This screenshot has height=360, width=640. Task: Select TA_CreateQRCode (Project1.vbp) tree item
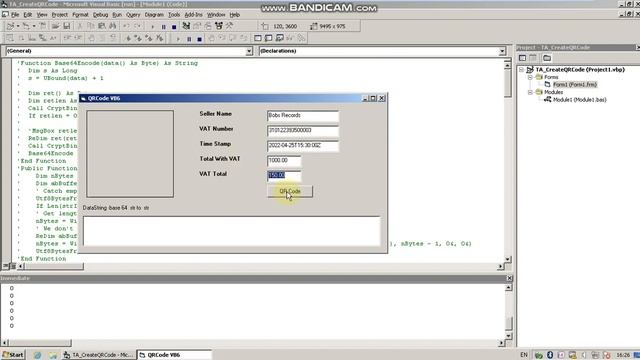click(x=580, y=70)
